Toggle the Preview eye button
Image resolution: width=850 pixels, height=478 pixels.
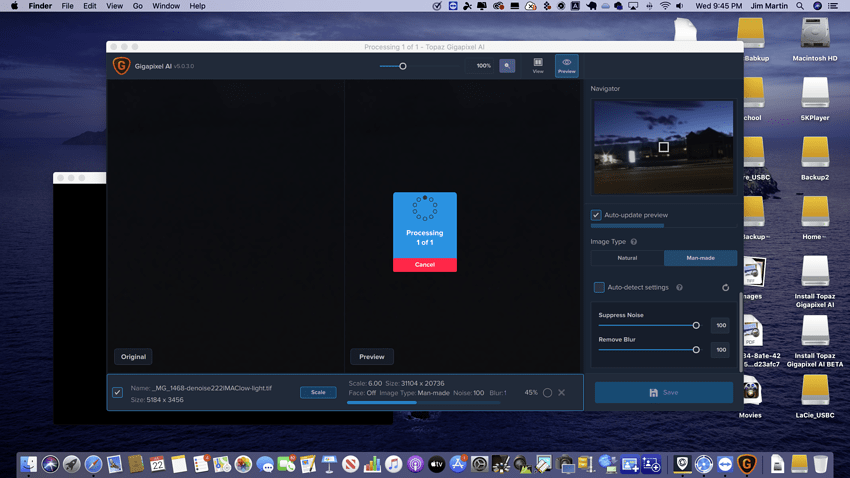[566, 66]
